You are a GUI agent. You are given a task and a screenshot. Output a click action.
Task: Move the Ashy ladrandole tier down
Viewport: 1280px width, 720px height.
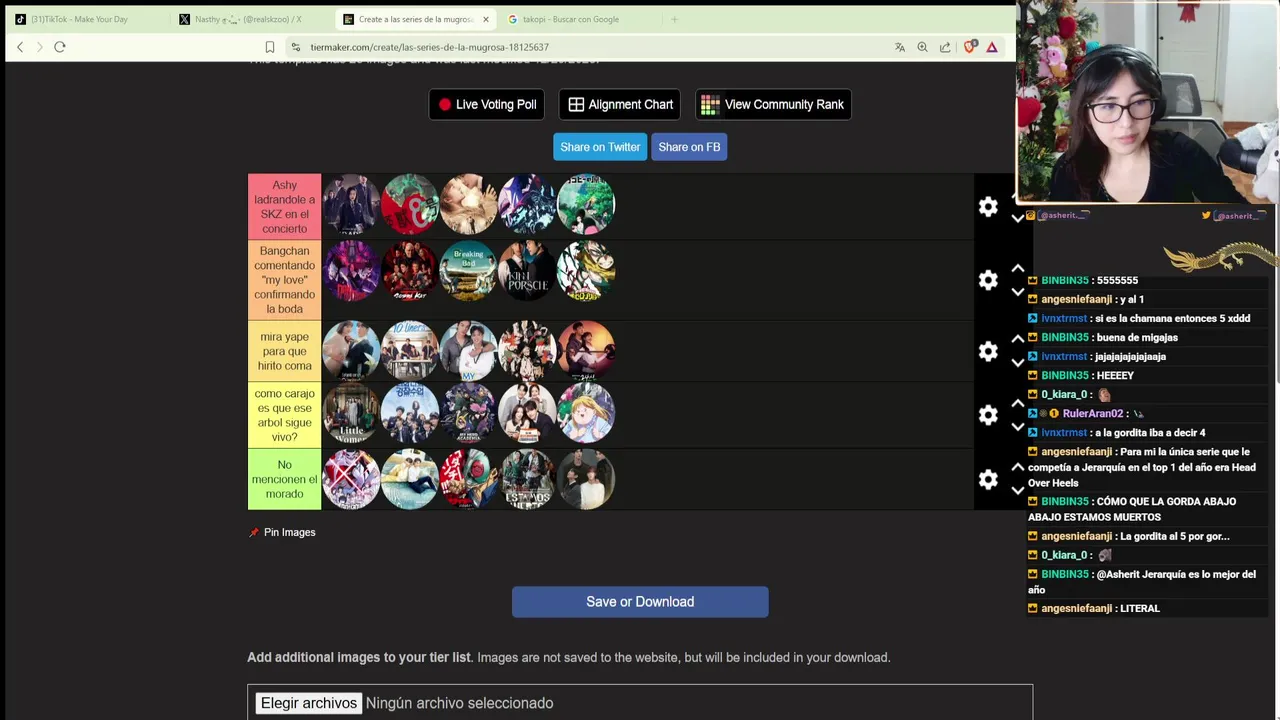tap(1018, 218)
